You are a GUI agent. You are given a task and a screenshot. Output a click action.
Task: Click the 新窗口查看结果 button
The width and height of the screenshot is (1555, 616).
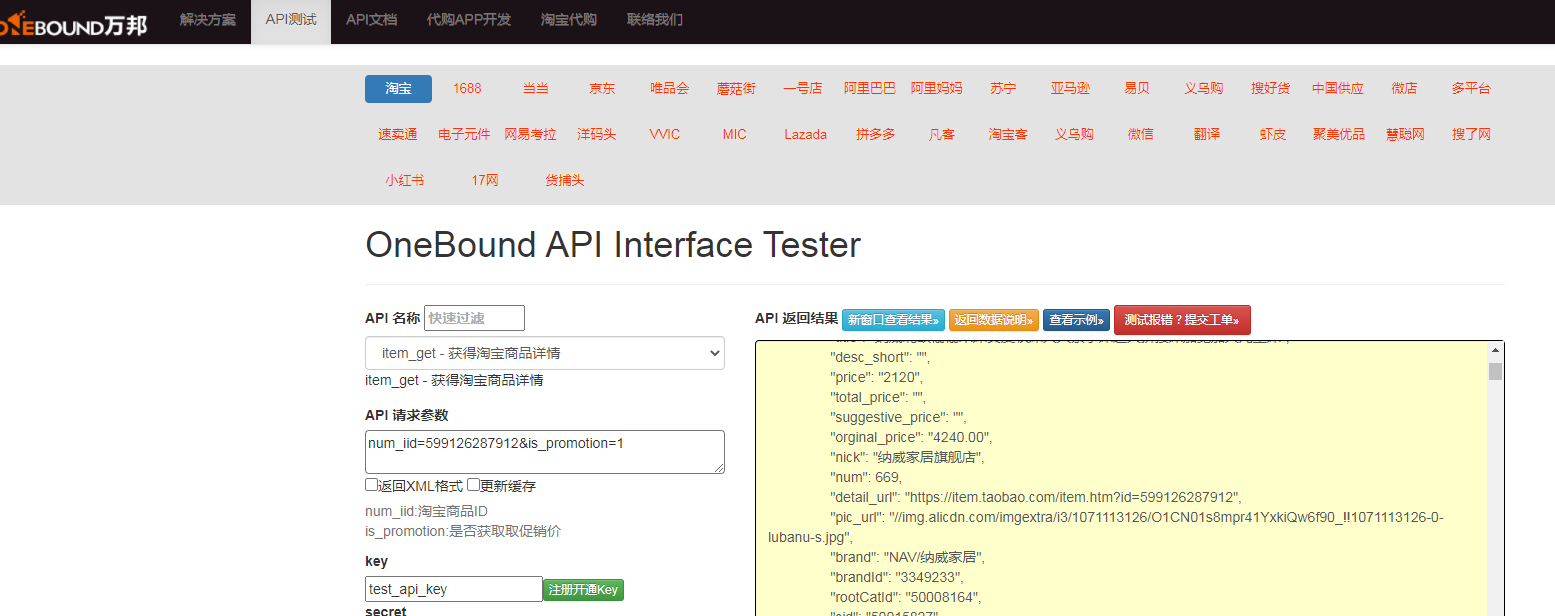[x=893, y=320]
